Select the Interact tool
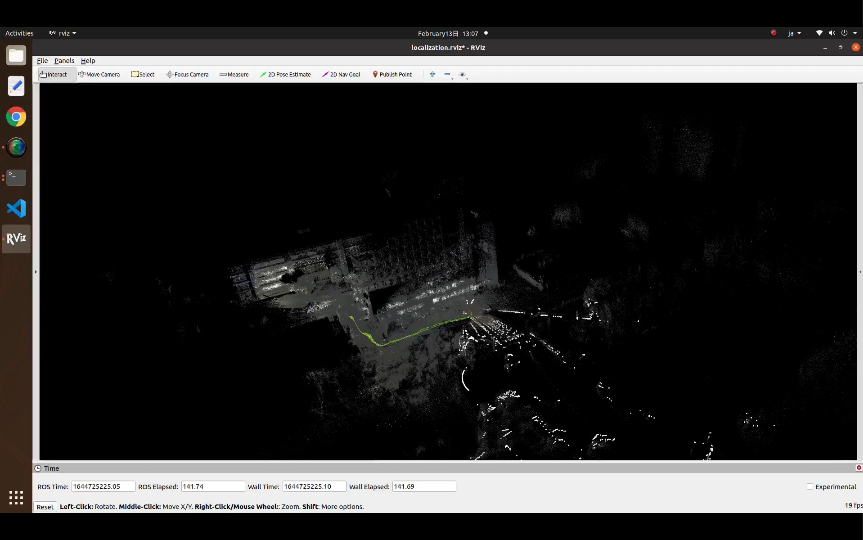 [x=54, y=74]
